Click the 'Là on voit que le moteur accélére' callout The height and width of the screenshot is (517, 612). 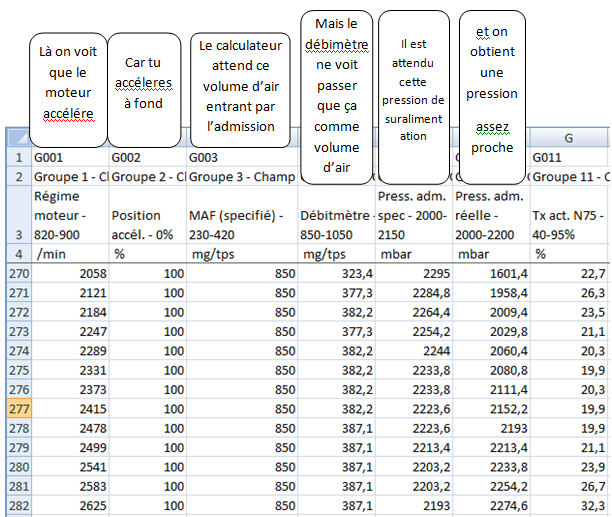(67, 81)
